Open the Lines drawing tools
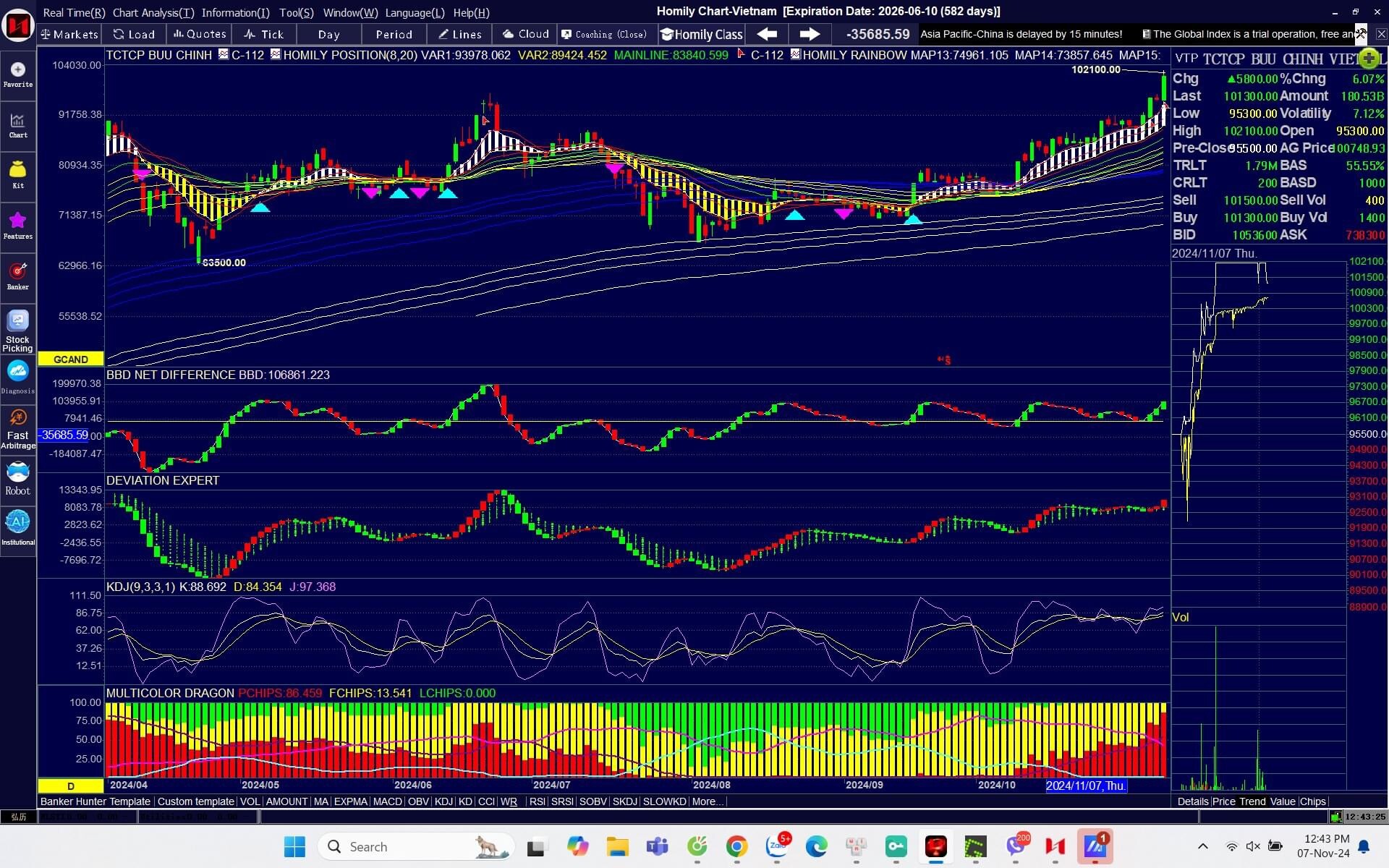Image resolution: width=1389 pixels, height=868 pixels. pos(459,34)
